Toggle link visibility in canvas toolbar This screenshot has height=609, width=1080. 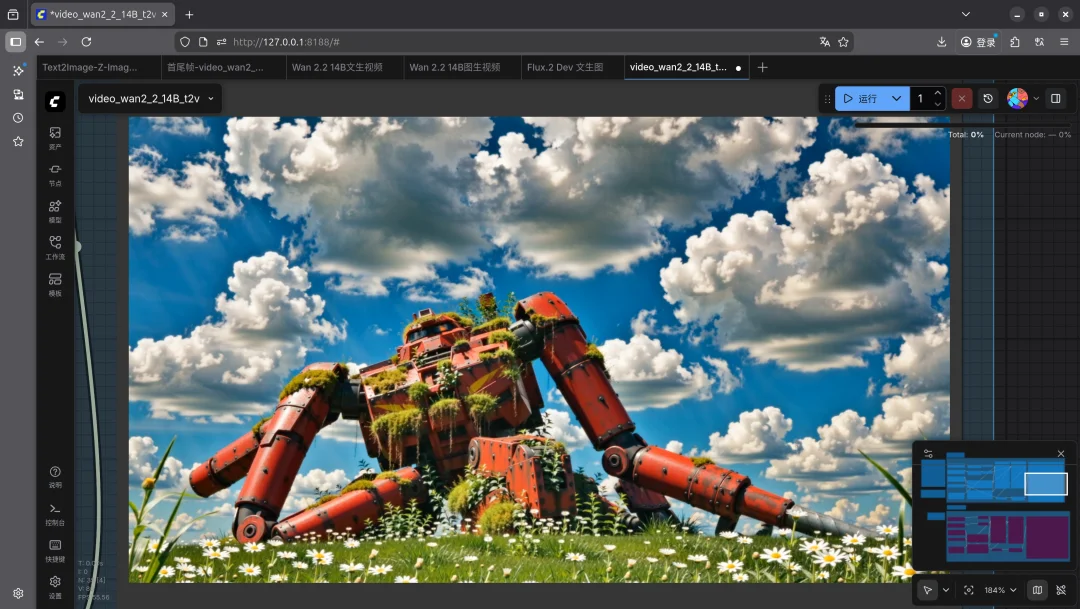[x=1061, y=590]
